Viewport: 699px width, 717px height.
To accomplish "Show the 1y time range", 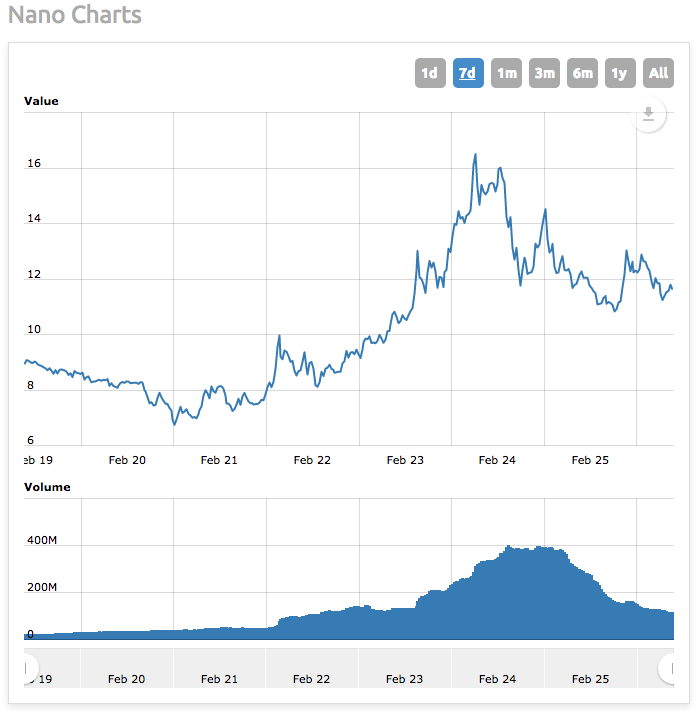I will [x=620, y=73].
